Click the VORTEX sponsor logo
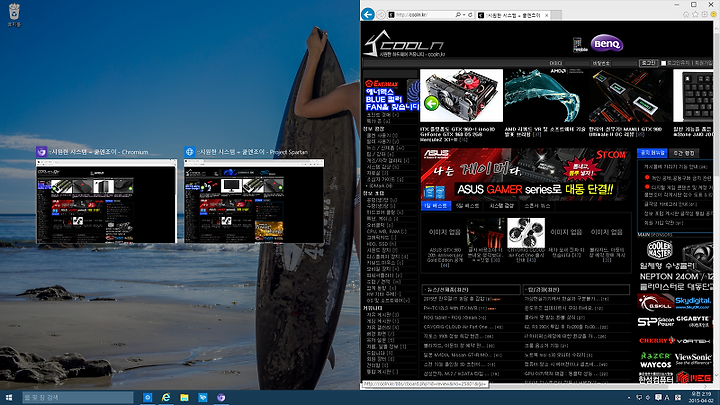Viewport: 720px width, 405px height. point(693,341)
